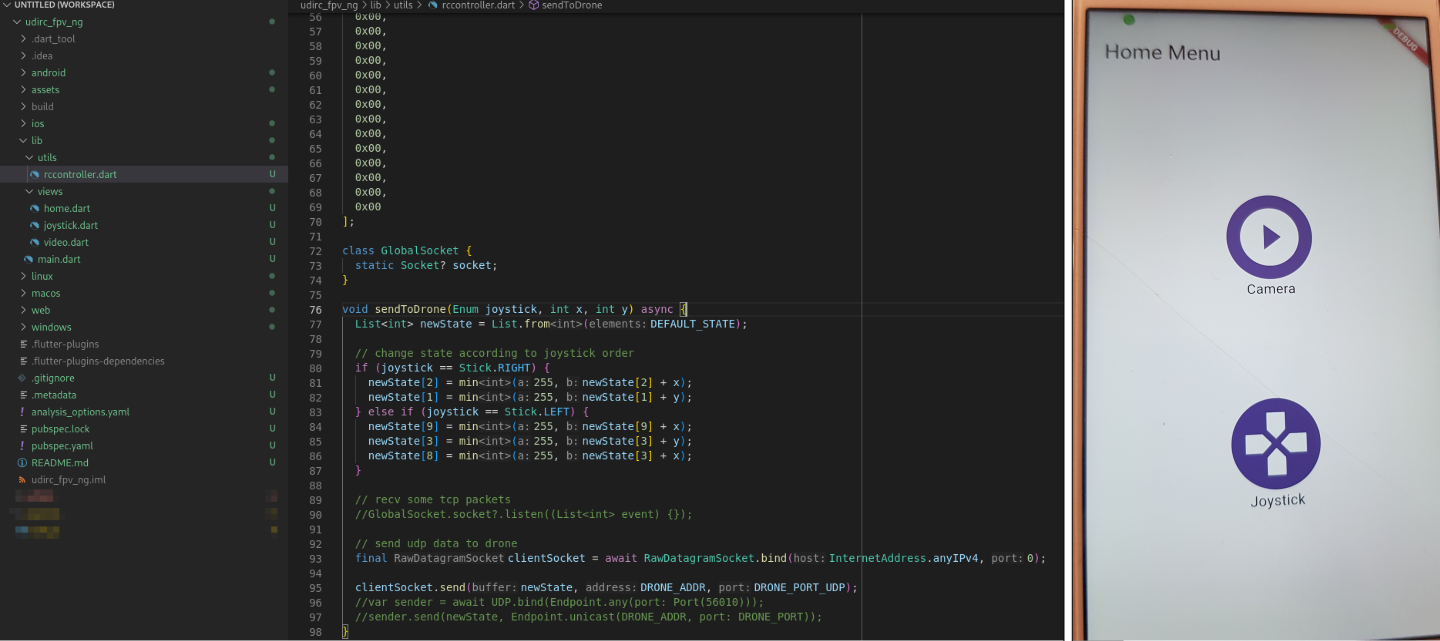Expand the android folder
The image size is (1440, 641).
[x=48, y=72]
